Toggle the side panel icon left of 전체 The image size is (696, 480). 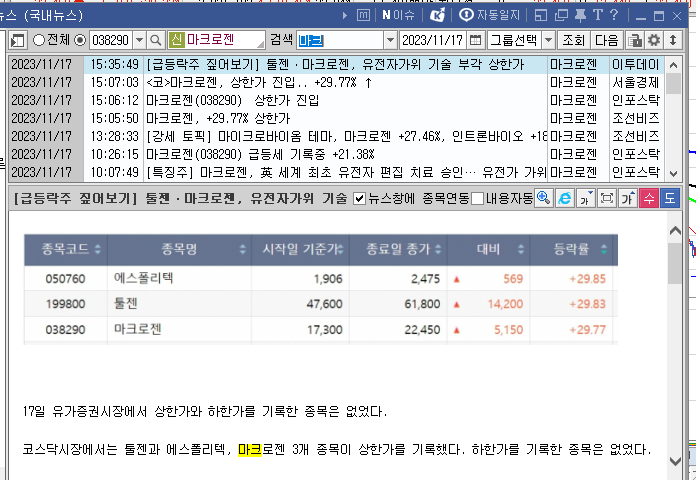click(x=17, y=40)
